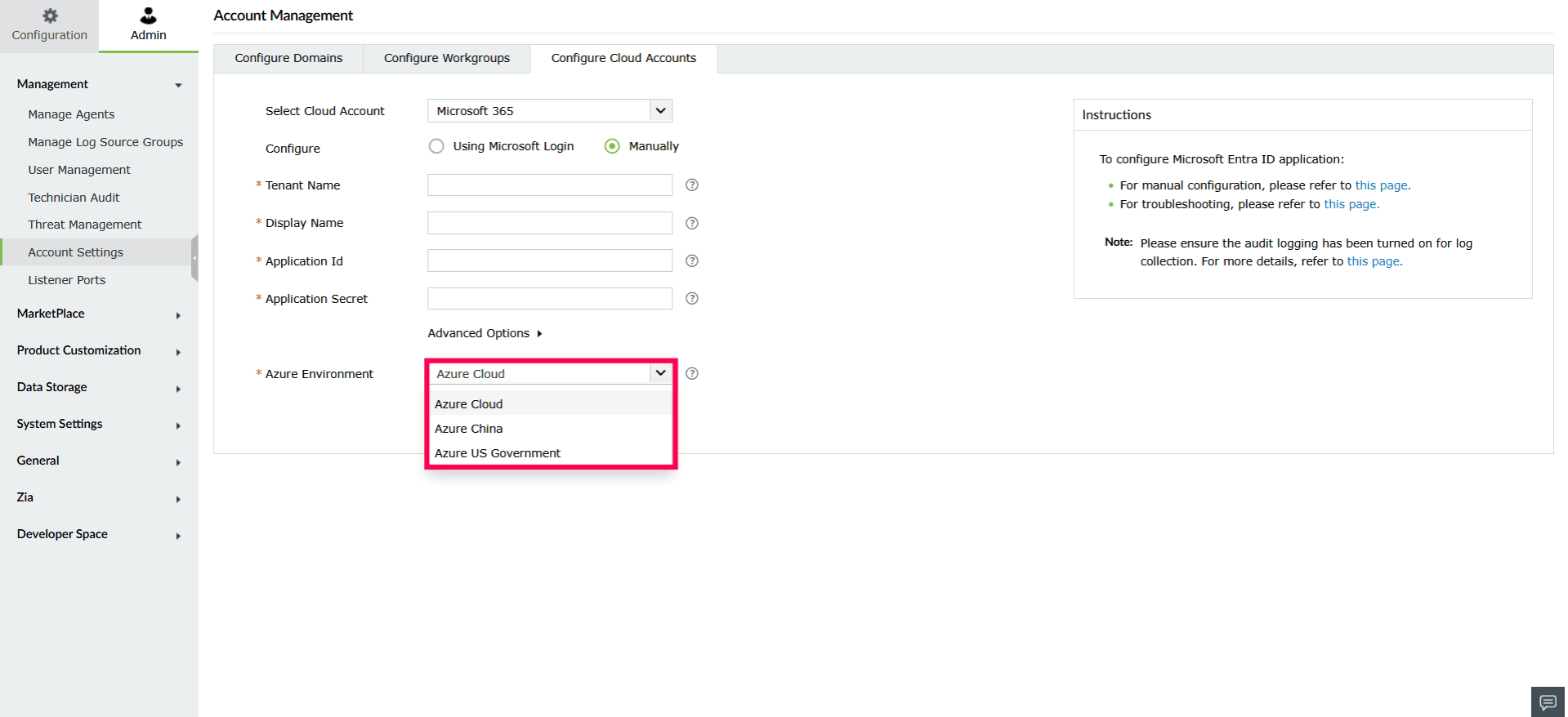Switch to Configure Workgroups tab

447,58
